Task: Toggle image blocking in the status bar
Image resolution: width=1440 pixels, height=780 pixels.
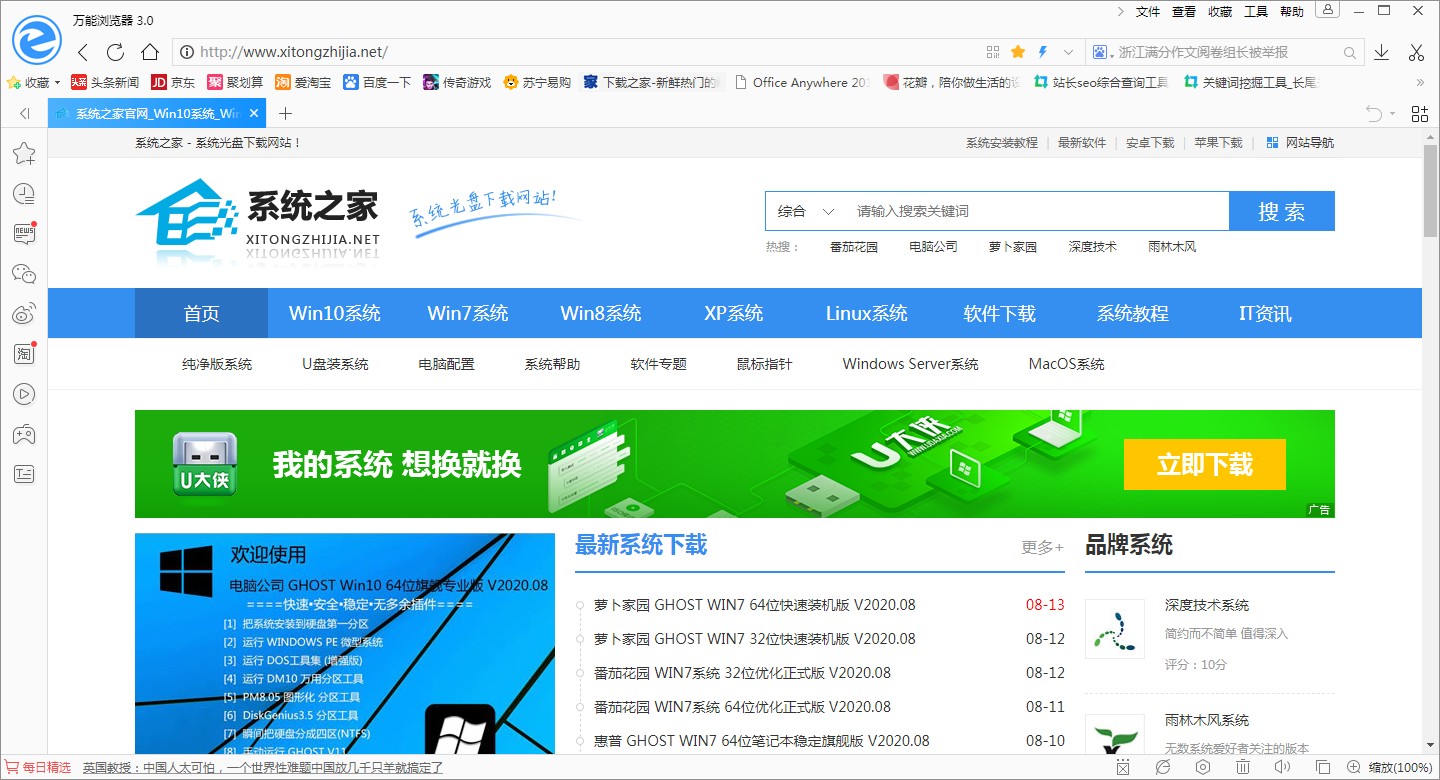Action: click(x=1123, y=766)
